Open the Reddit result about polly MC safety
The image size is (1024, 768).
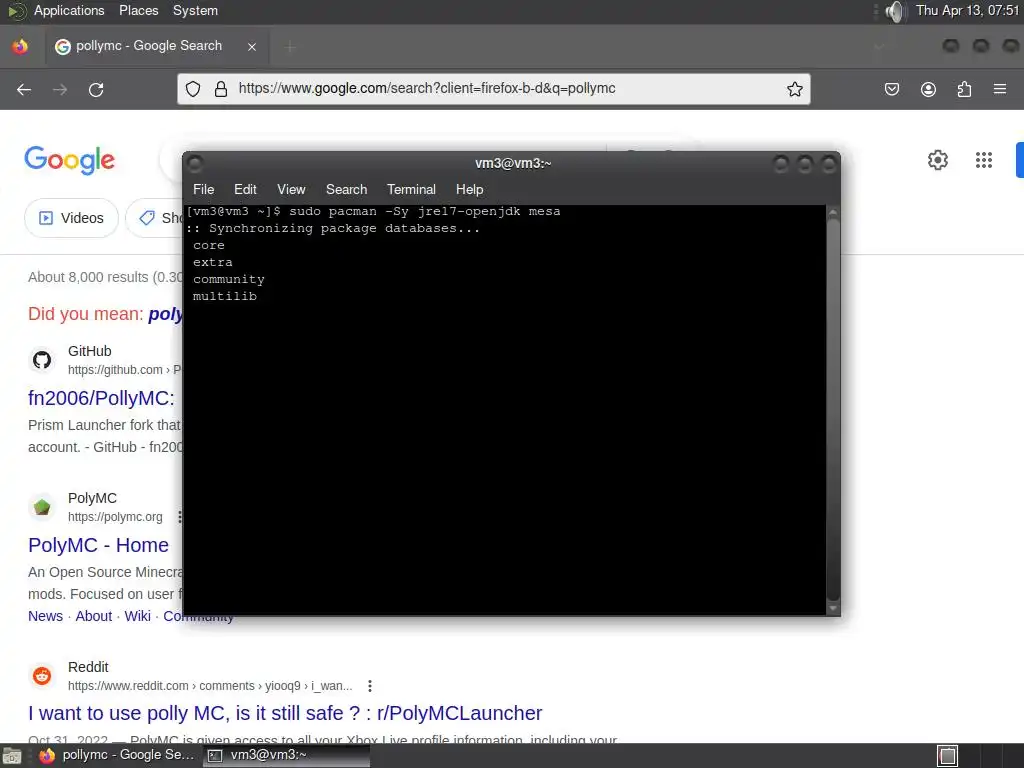[x=285, y=713]
